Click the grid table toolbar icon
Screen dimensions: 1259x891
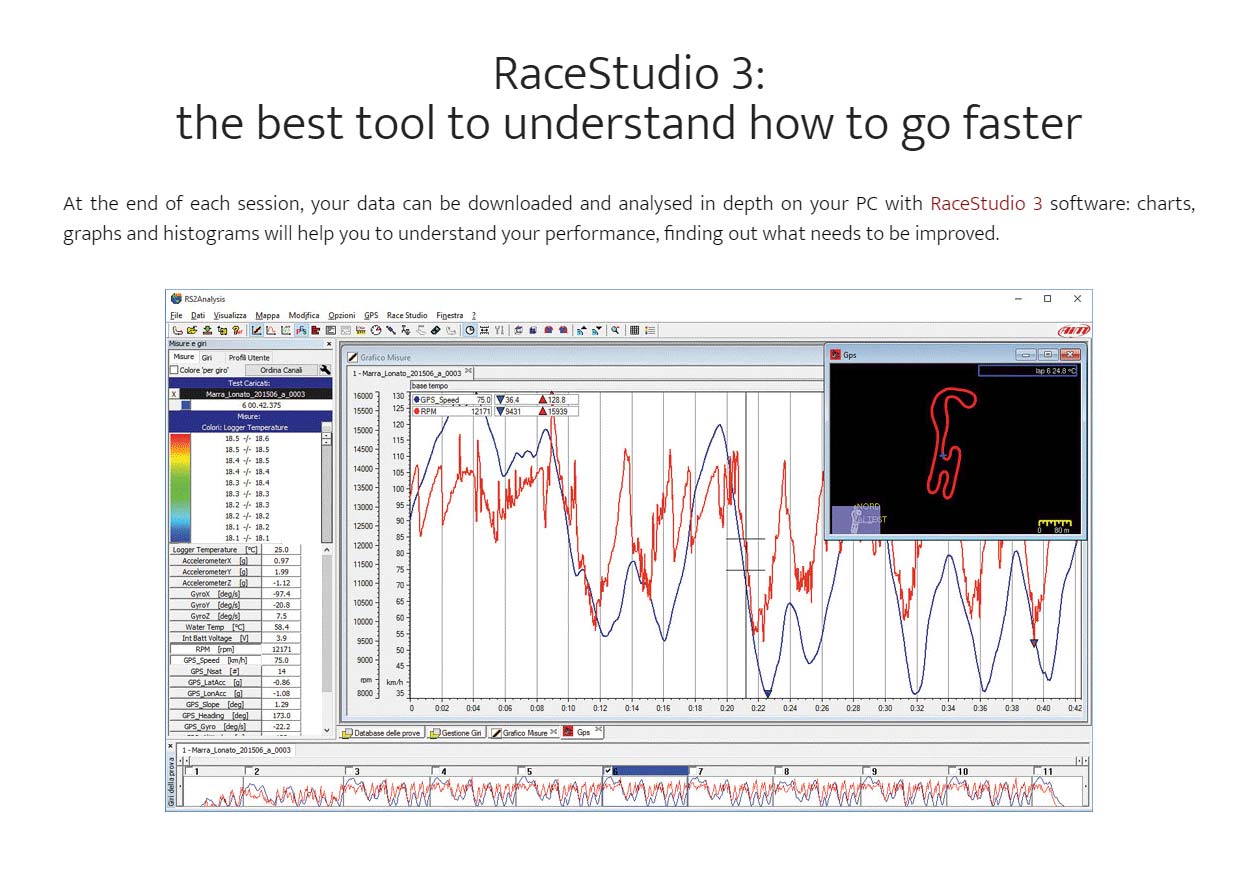[x=634, y=330]
